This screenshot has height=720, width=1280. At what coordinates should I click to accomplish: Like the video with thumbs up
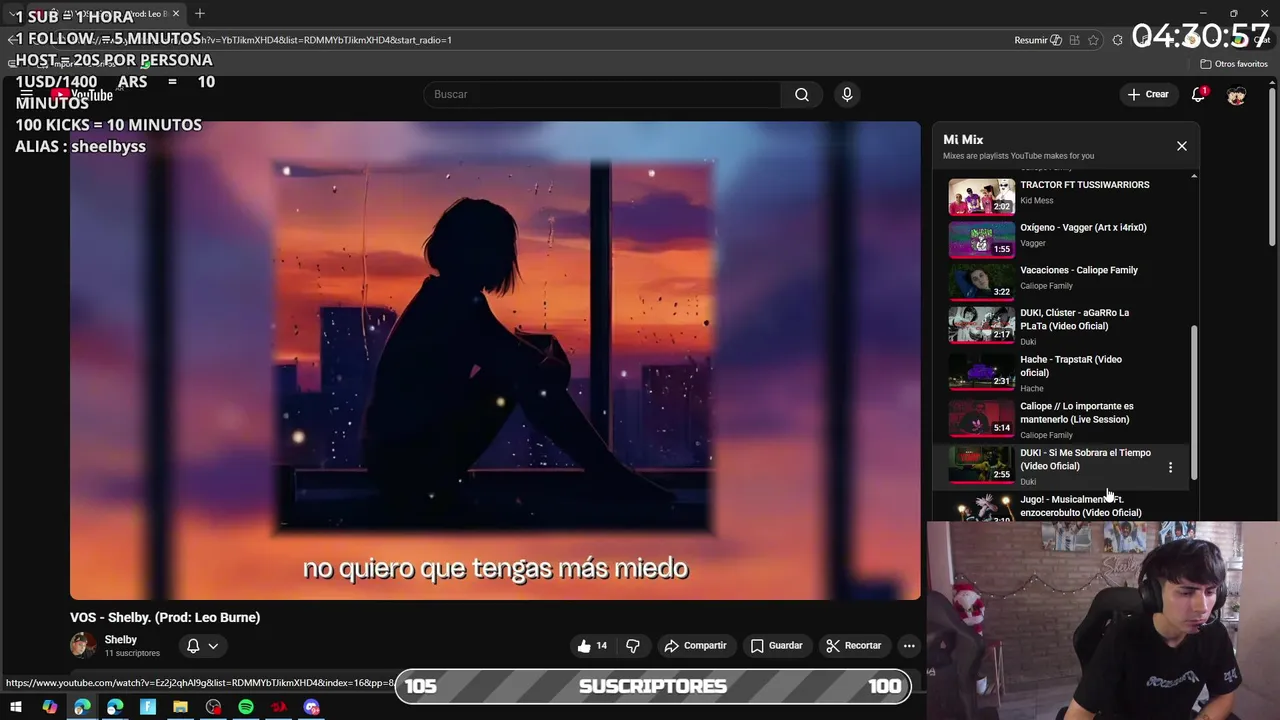click(593, 646)
